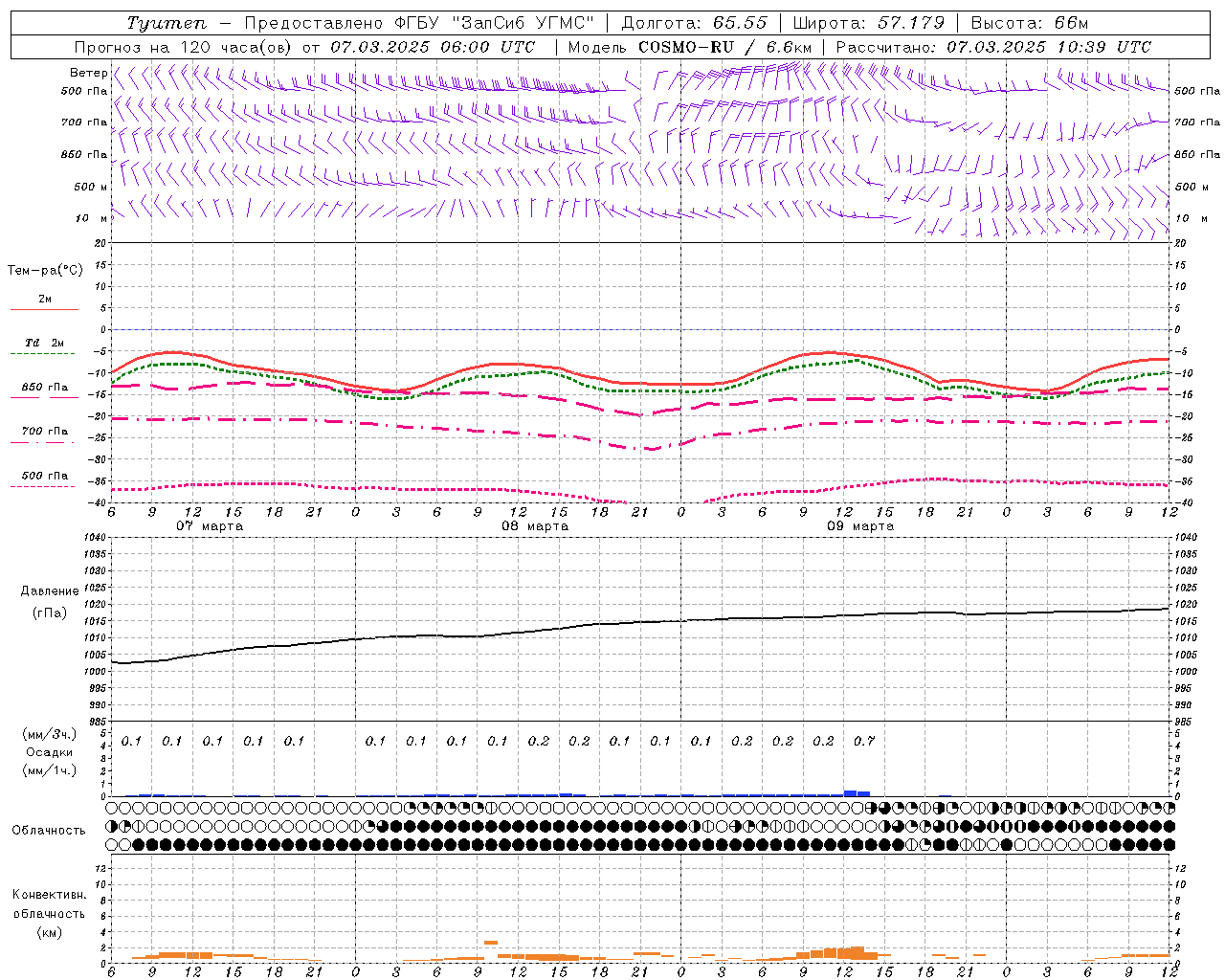1225x980 pixels.
Task: Click the 'Рассчитано: 07.03.2025 10:39 UTC' timestamp
Action: tap(994, 47)
